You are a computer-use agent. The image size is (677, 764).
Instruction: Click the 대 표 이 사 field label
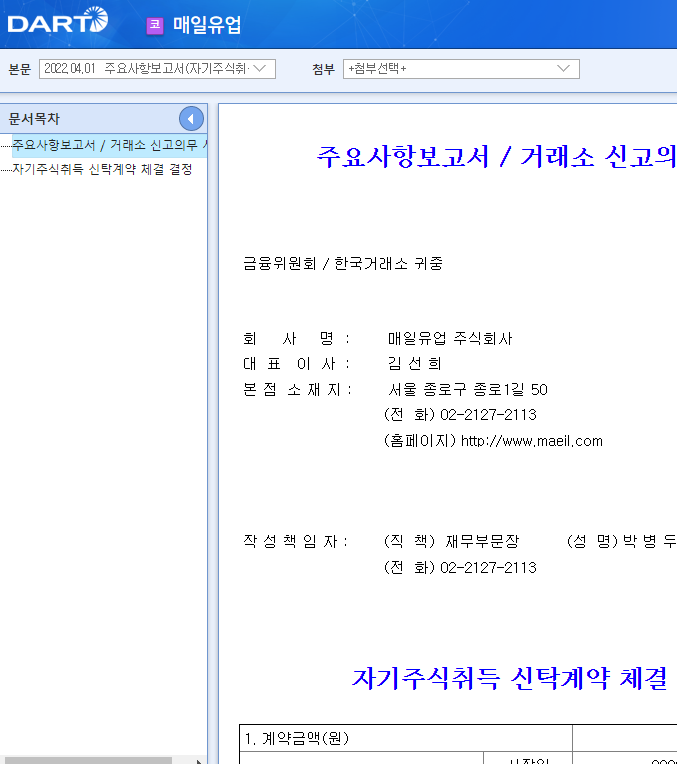pyautogui.click(x=296, y=363)
